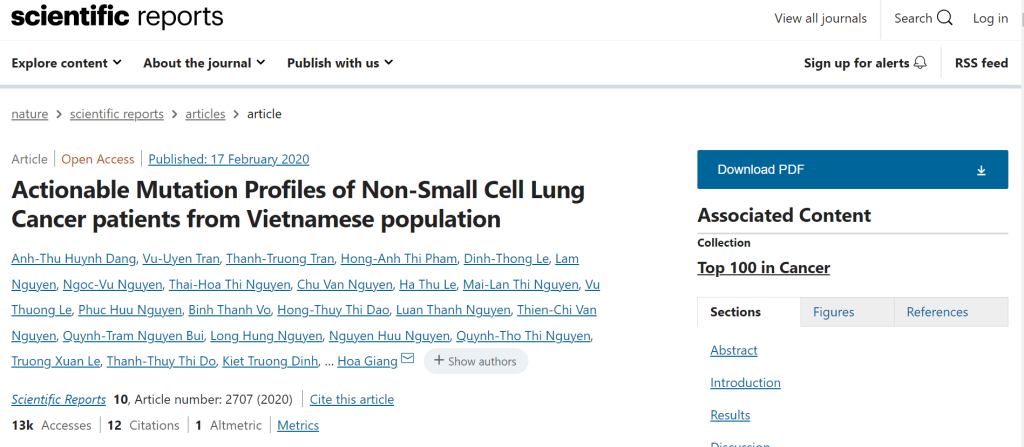Viewport: 1024px width, 447px height.
Task: Click the Log in link
Action: (990, 18)
